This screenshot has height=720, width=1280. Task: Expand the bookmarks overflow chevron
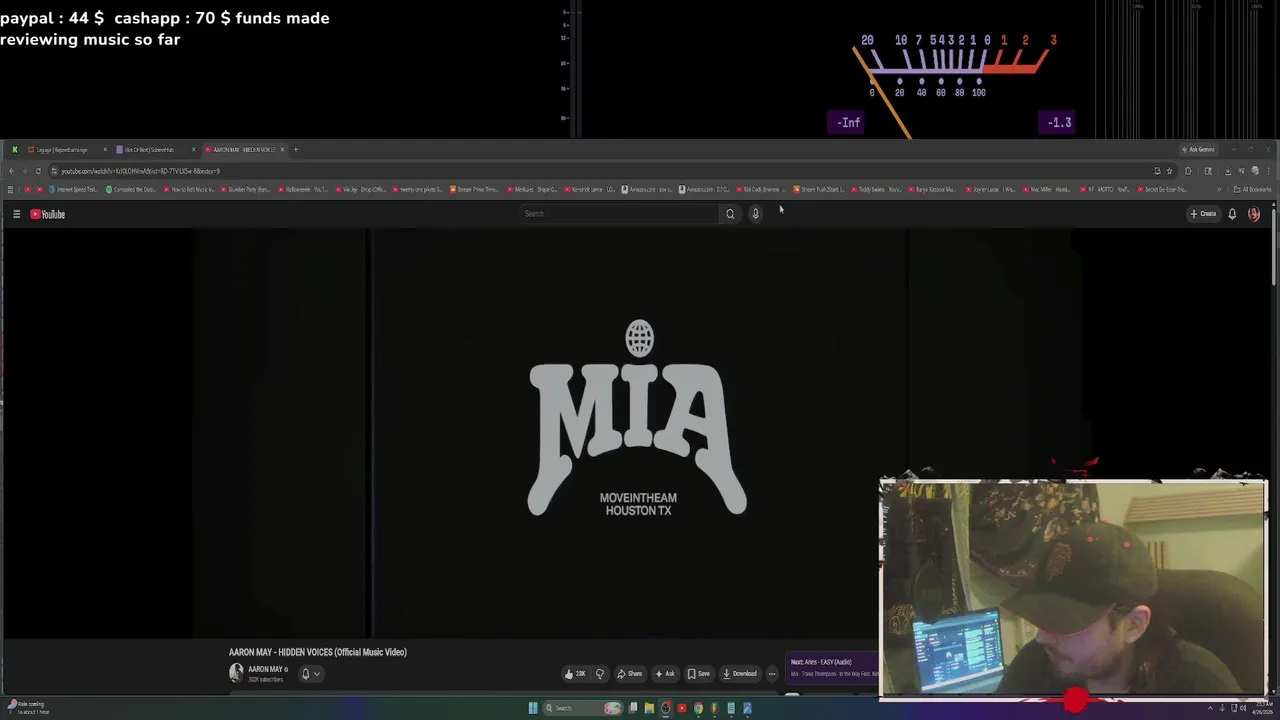click(x=1219, y=189)
